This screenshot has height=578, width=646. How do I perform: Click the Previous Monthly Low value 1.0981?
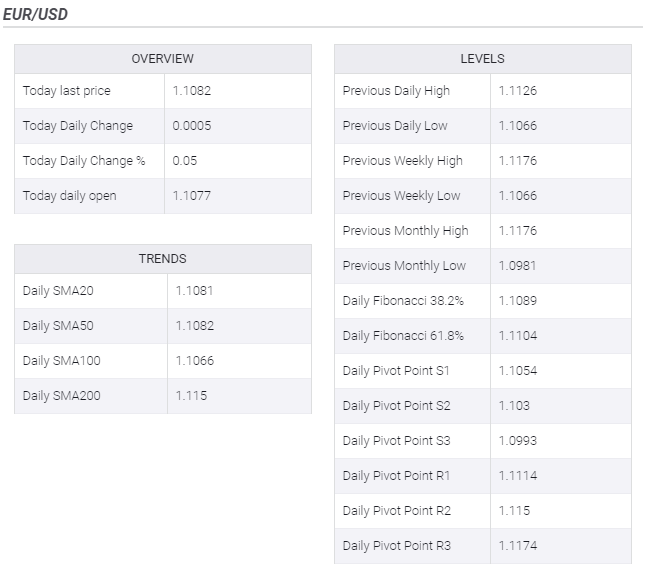(x=518, y=266)
